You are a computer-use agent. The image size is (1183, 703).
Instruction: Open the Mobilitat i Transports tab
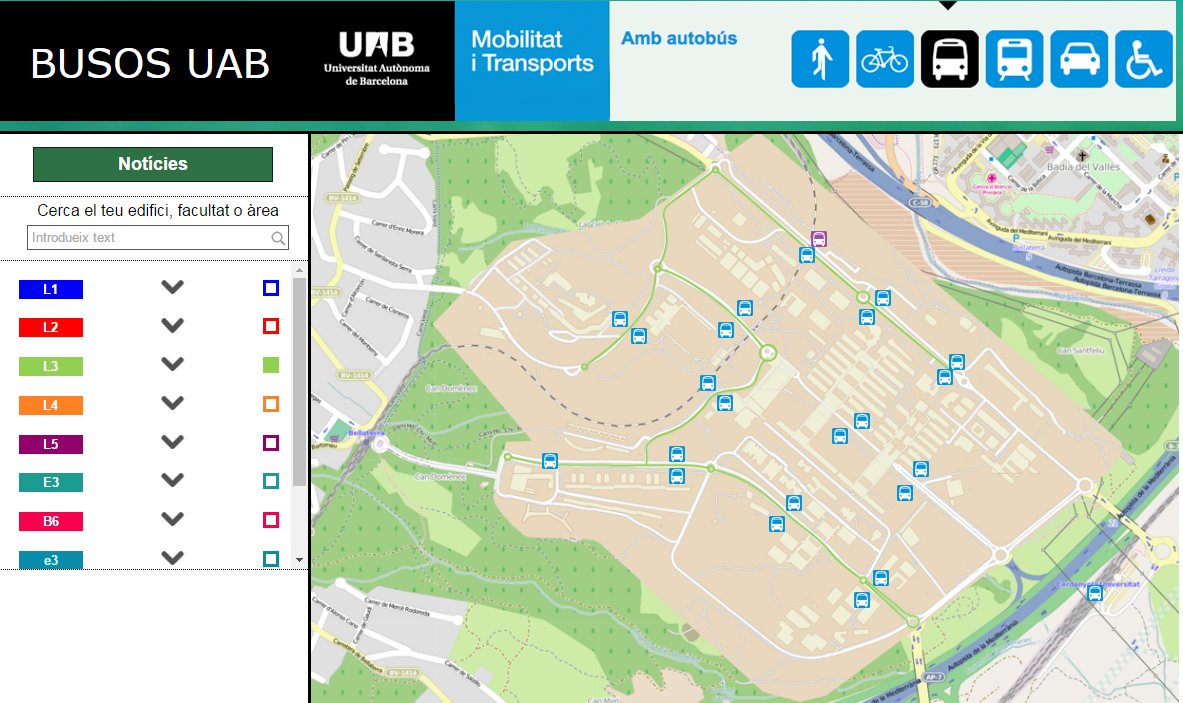(x=532, y=52)
